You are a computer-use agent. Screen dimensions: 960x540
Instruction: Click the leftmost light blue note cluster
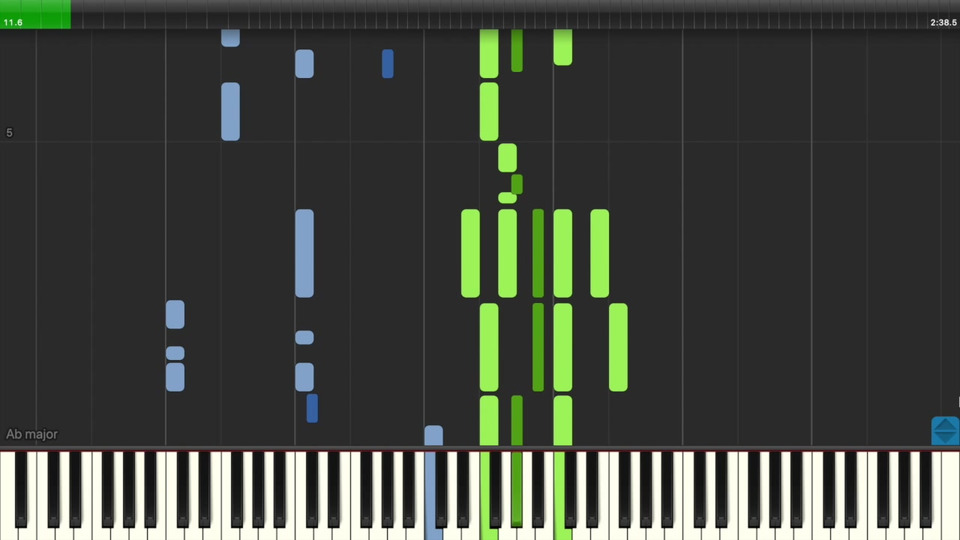tap(175, 346)
